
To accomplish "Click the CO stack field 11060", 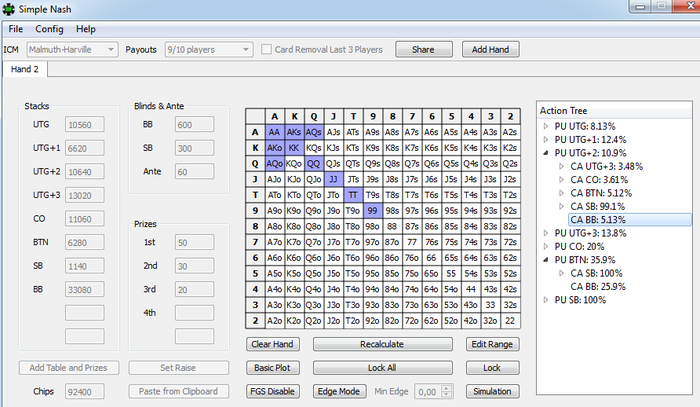I will pos(85,219).
